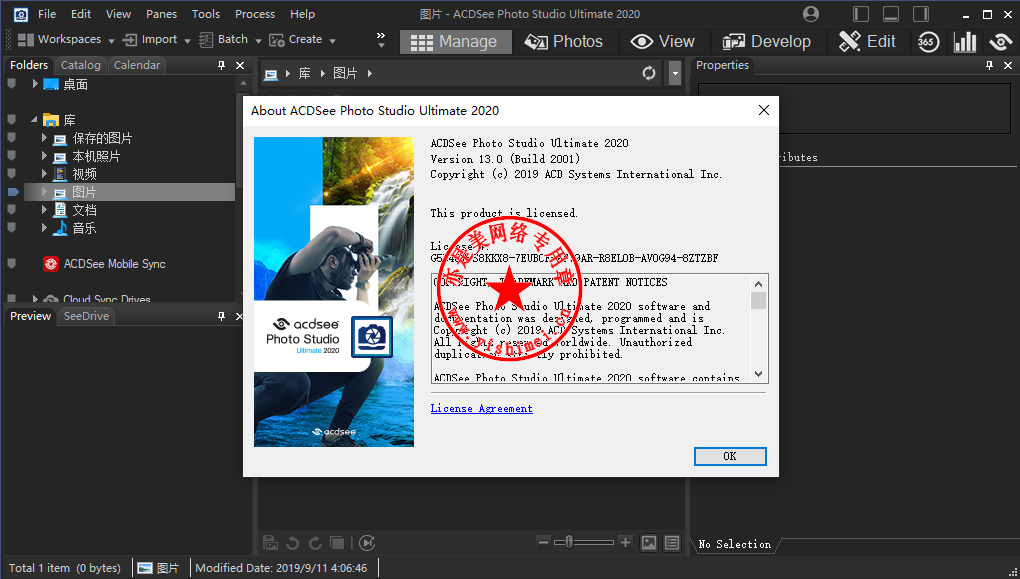Click the ACDSee Mobile Sync icon
Viewport: 1020px width, 579px height.
coord(51,263)
